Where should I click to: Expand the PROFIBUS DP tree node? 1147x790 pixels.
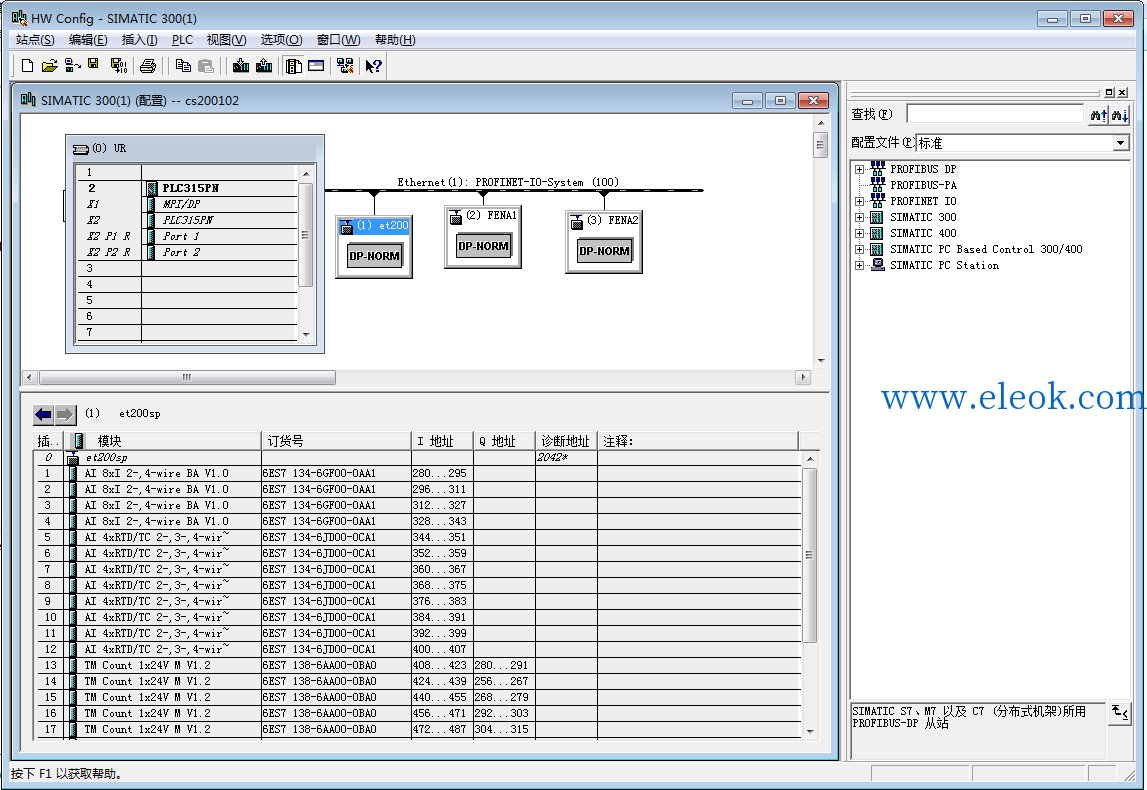860,170
